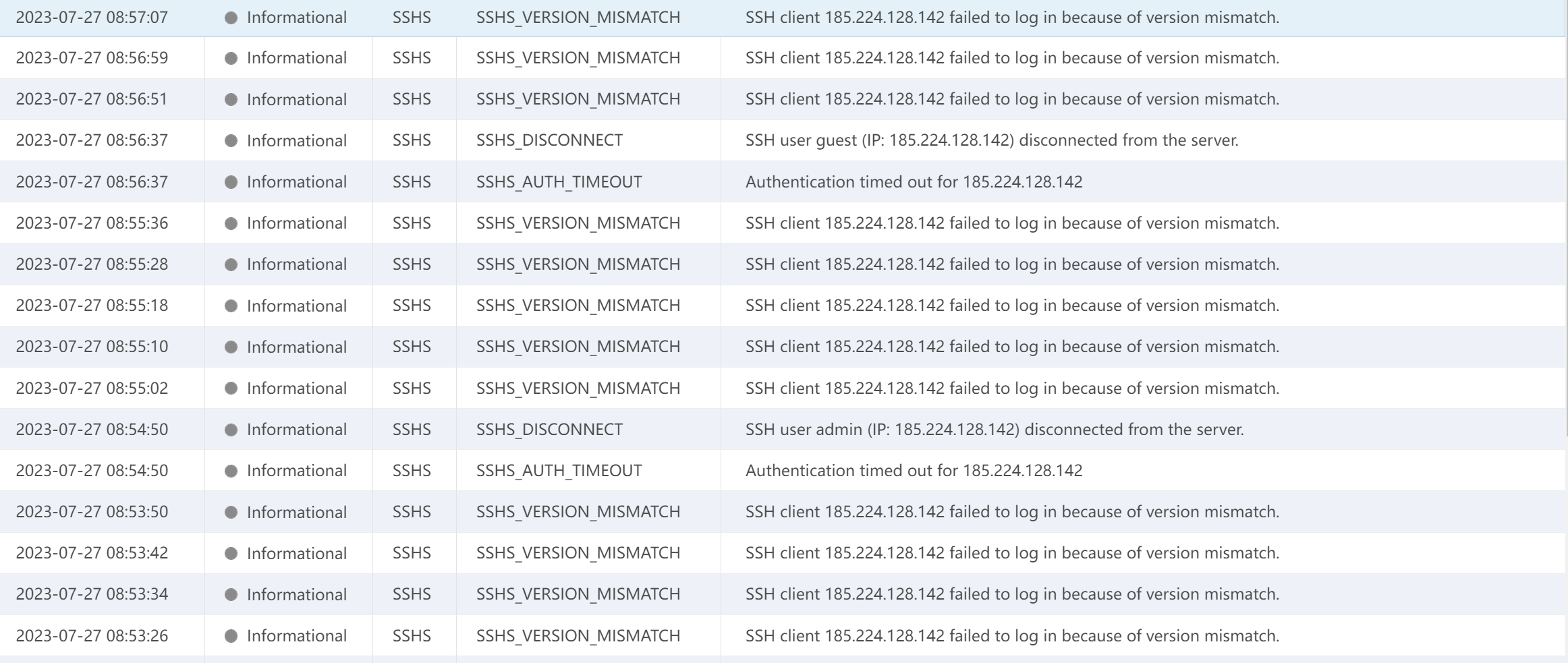Screen dimensions: 1568x663
Task: Select the 2023-07-27 08:56:51 timestamp cell
Action: [x=92, y=99]
